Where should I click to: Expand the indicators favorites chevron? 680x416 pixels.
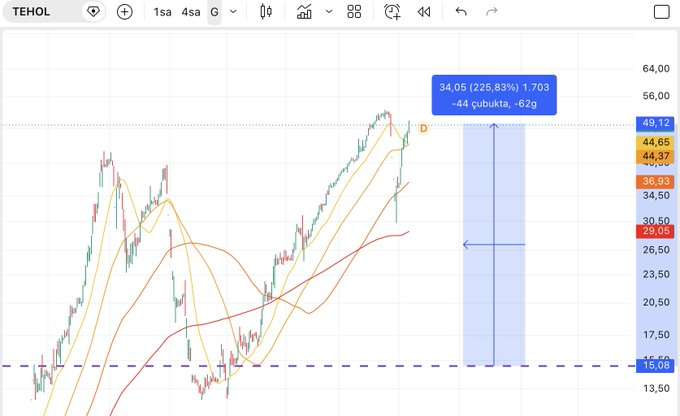tap(329, 12)
